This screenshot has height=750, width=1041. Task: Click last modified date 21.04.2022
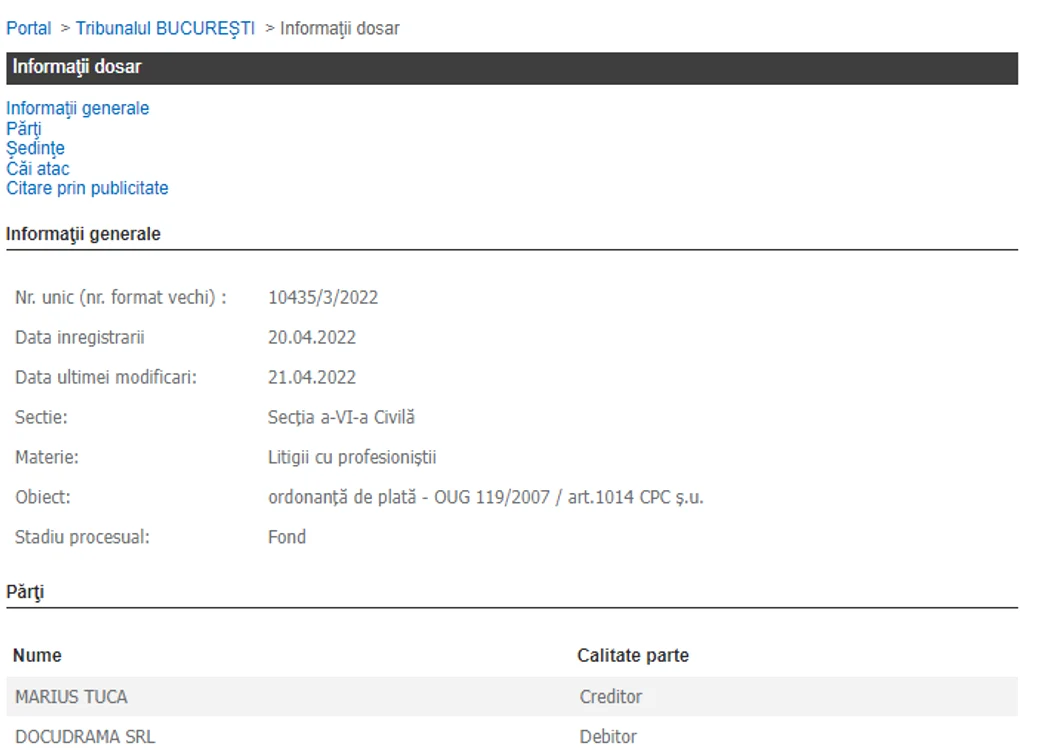coord(311,377)
